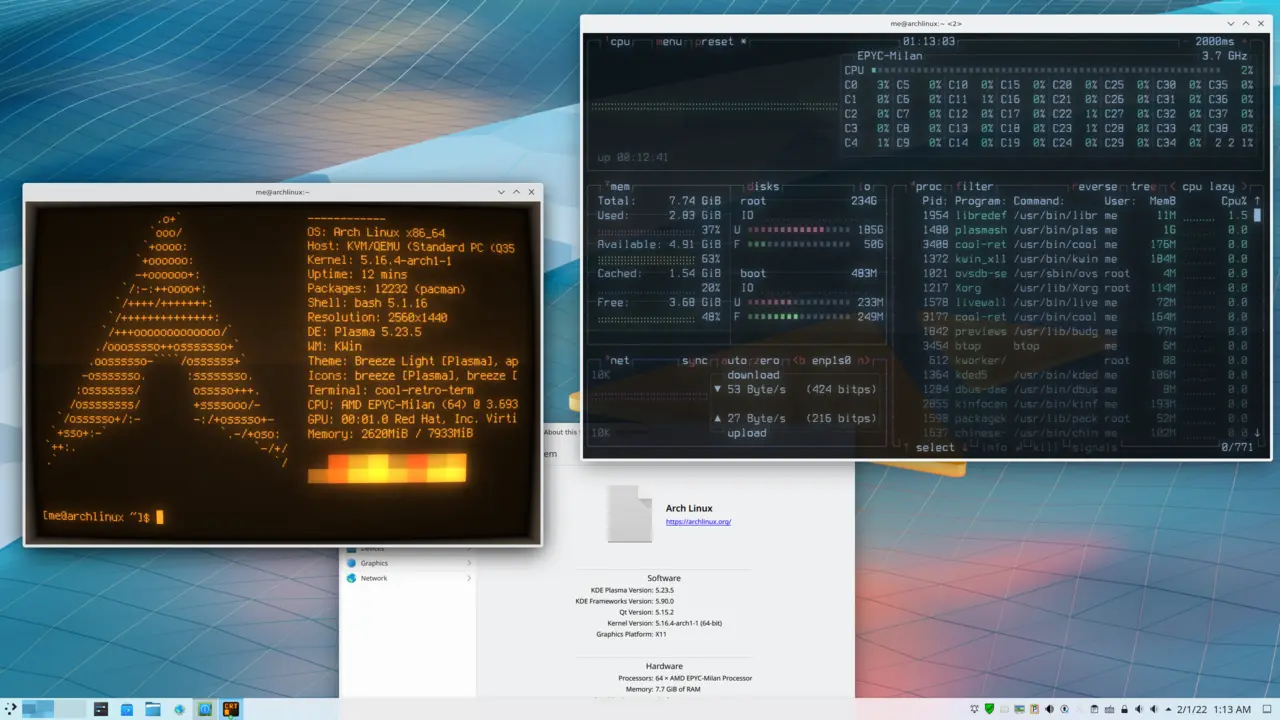This screenshot has height=720, width=1280.
Task: Open the wallpaper picture tray icon
Action: click(x=1019, y=709)
